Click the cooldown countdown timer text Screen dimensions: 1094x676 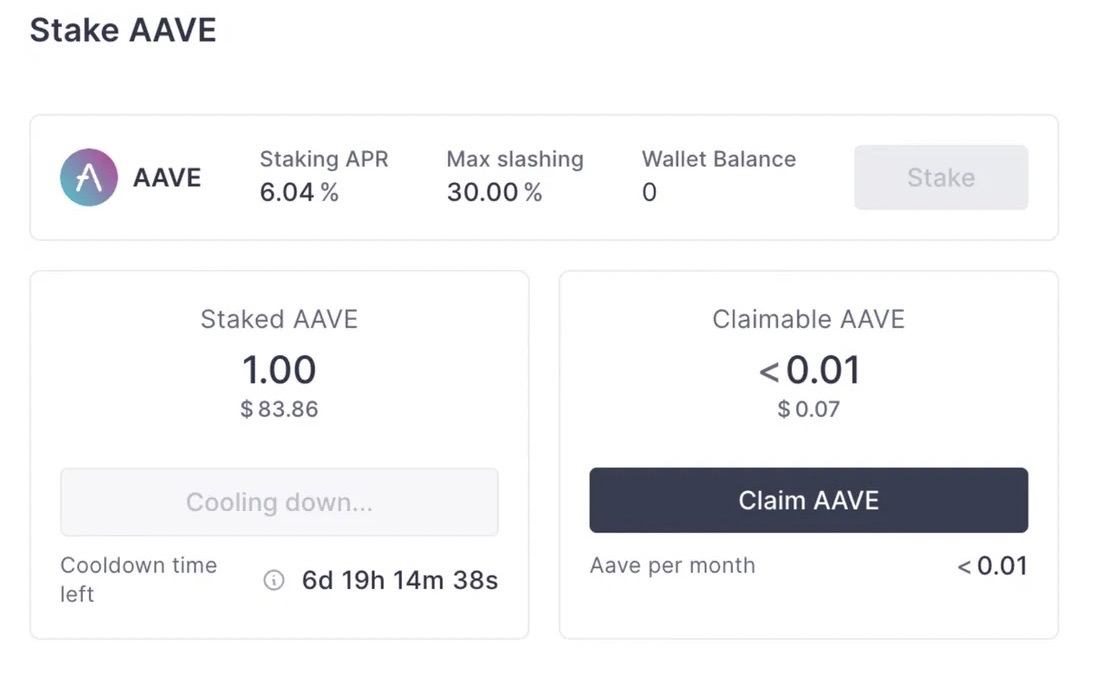400,580
